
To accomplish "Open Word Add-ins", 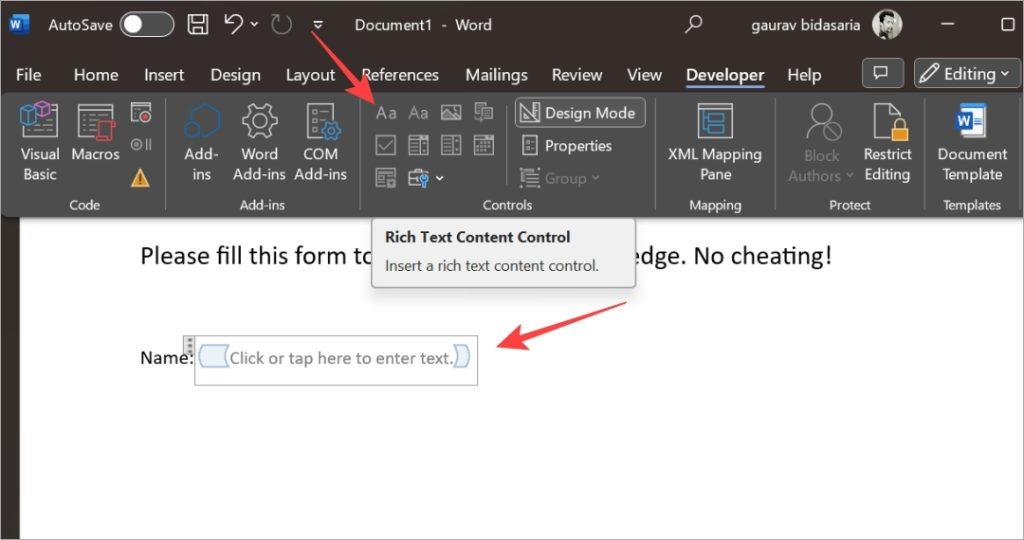I will tap(259, 142).
